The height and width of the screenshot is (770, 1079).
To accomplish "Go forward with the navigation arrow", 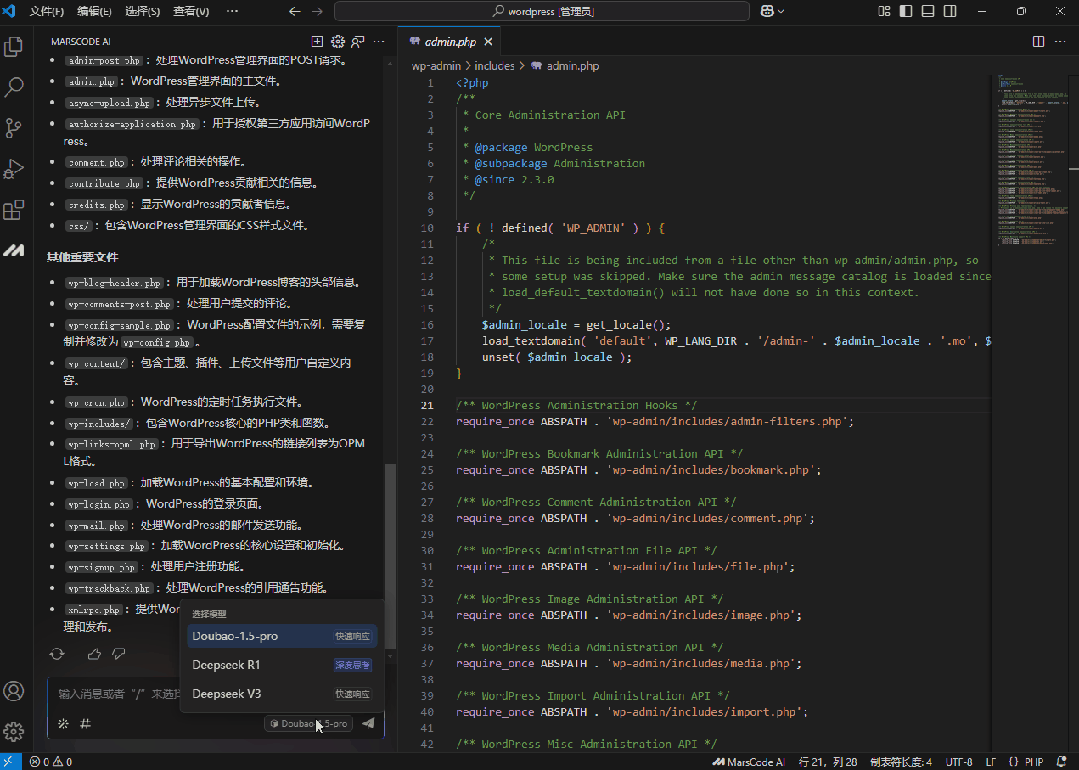I will 317,11.
